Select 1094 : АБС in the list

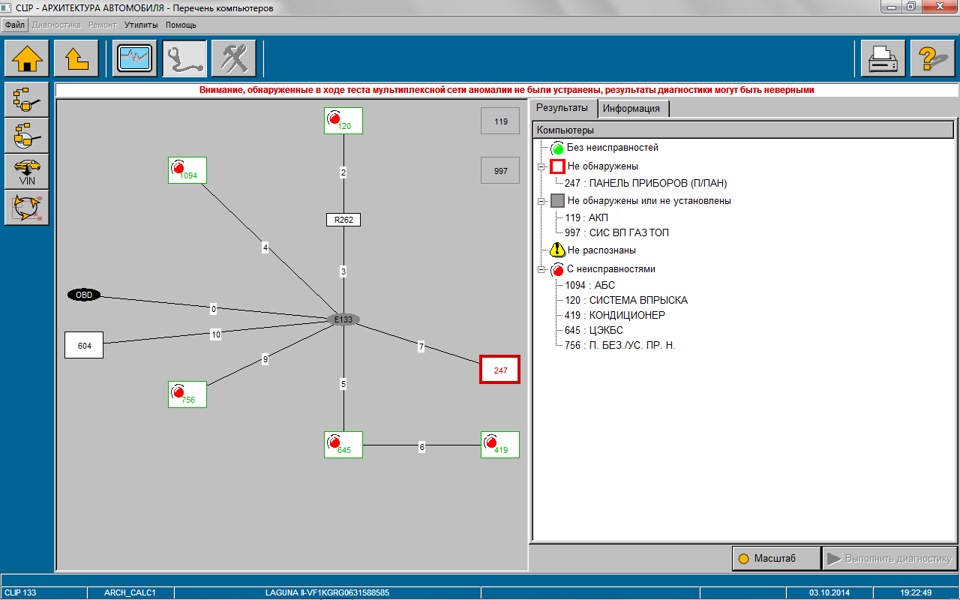click(x=590, y=285)
